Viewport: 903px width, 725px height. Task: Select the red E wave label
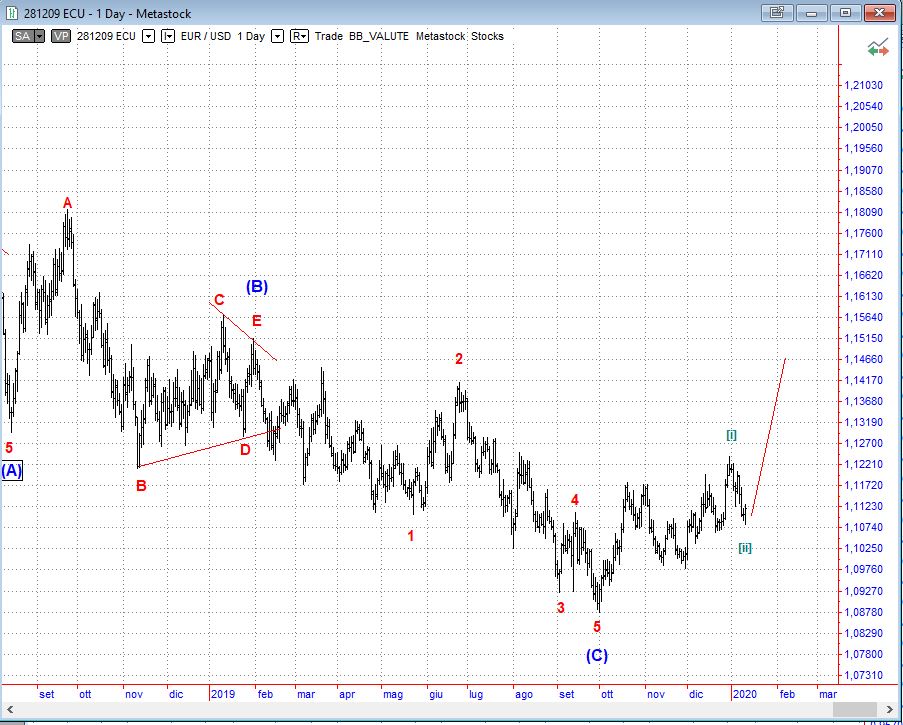(x=257, y=321)
